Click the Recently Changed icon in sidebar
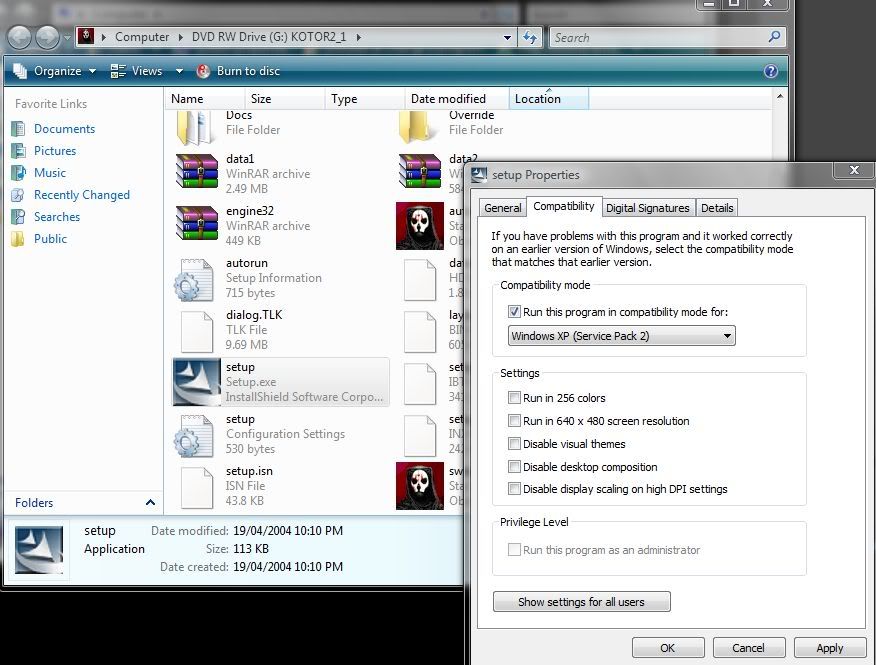Viewport: 876px width, 665px height. (x=18, y=195)
